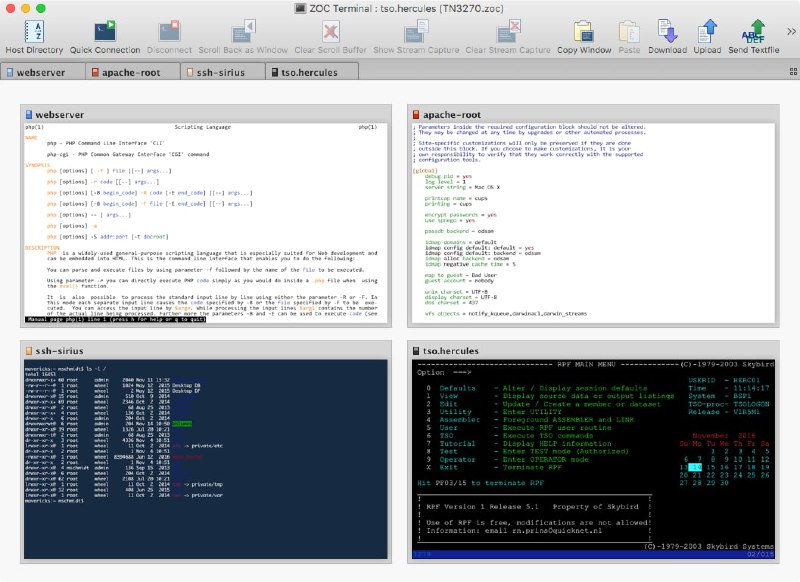Disconnect the current session

point(168,35)
